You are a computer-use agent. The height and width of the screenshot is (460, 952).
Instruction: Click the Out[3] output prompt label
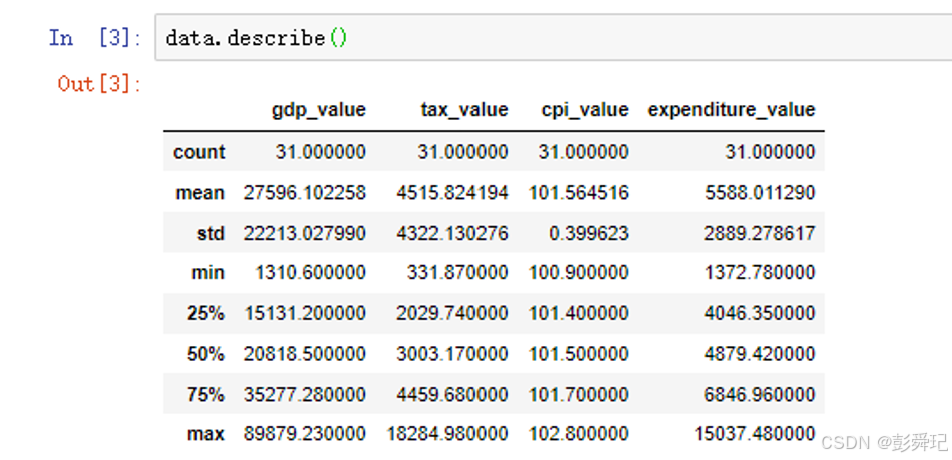tap(100, 83)
